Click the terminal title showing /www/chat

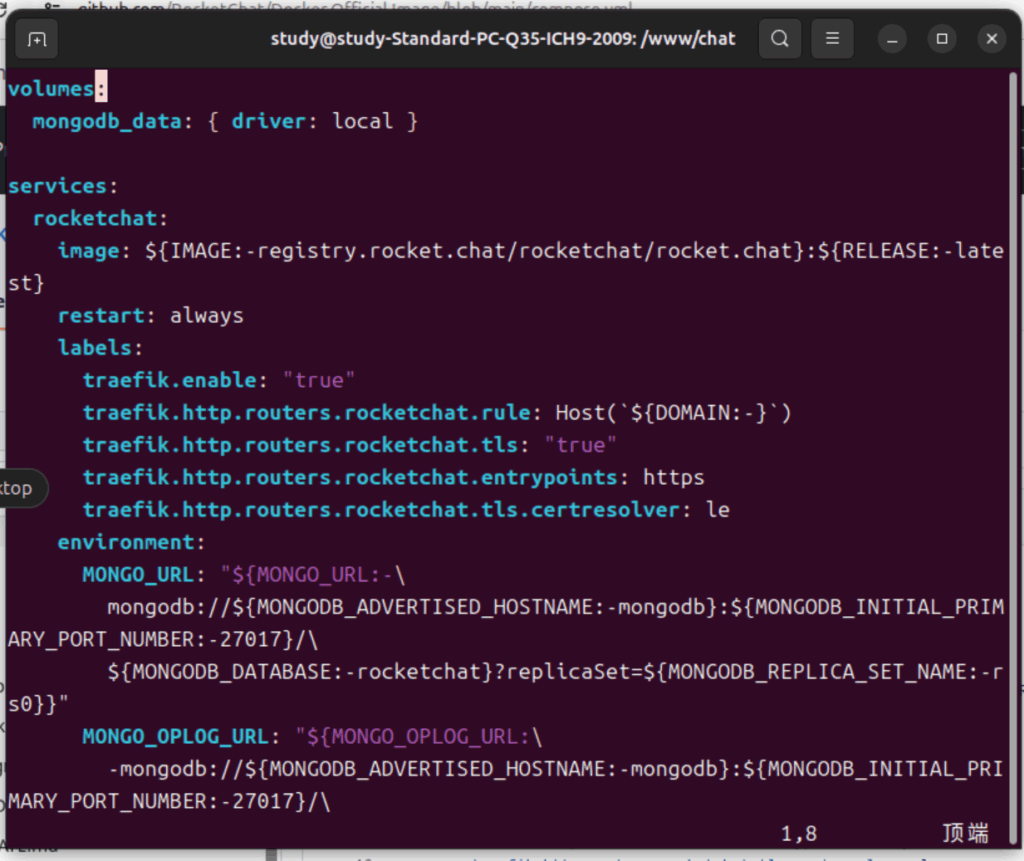(x=503, y=39)
